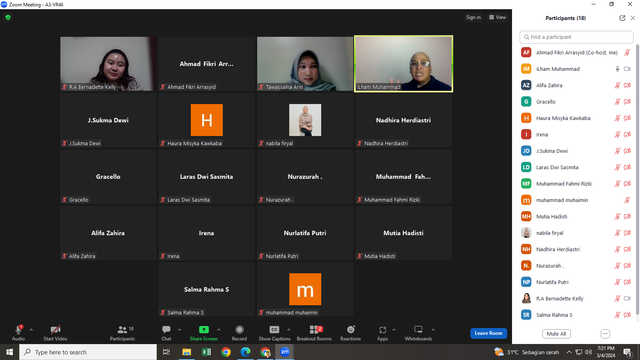The image size is (640, 360).
Task: Open the View layout menu
Action: click(x=498, y=17)
